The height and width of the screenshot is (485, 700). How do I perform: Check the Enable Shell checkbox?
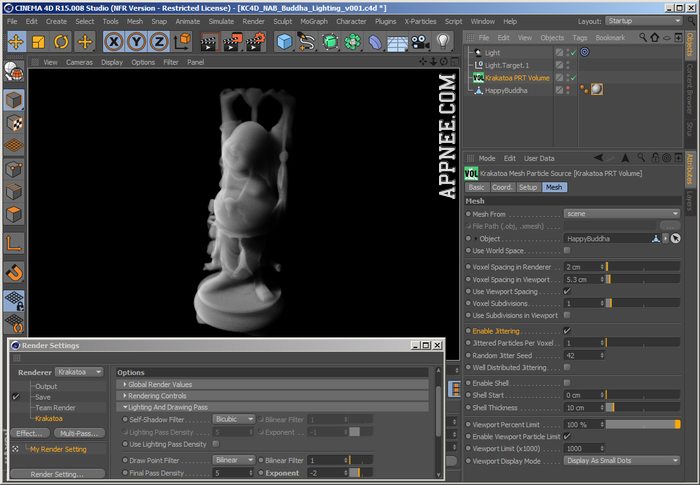point(567,383)
